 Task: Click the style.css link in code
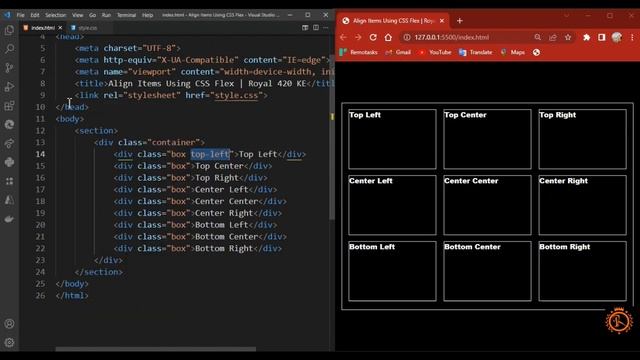(x=236, y=95)
